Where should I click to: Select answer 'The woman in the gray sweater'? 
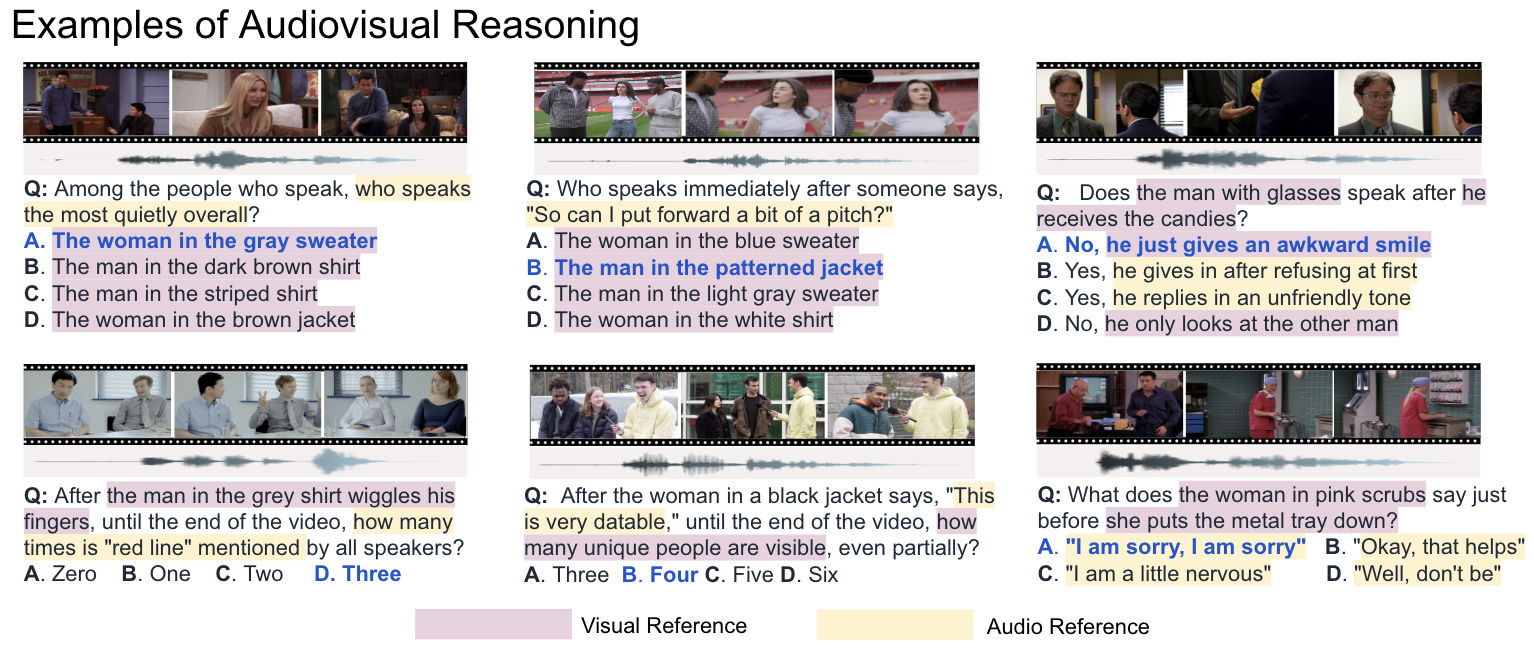point(214,241)
